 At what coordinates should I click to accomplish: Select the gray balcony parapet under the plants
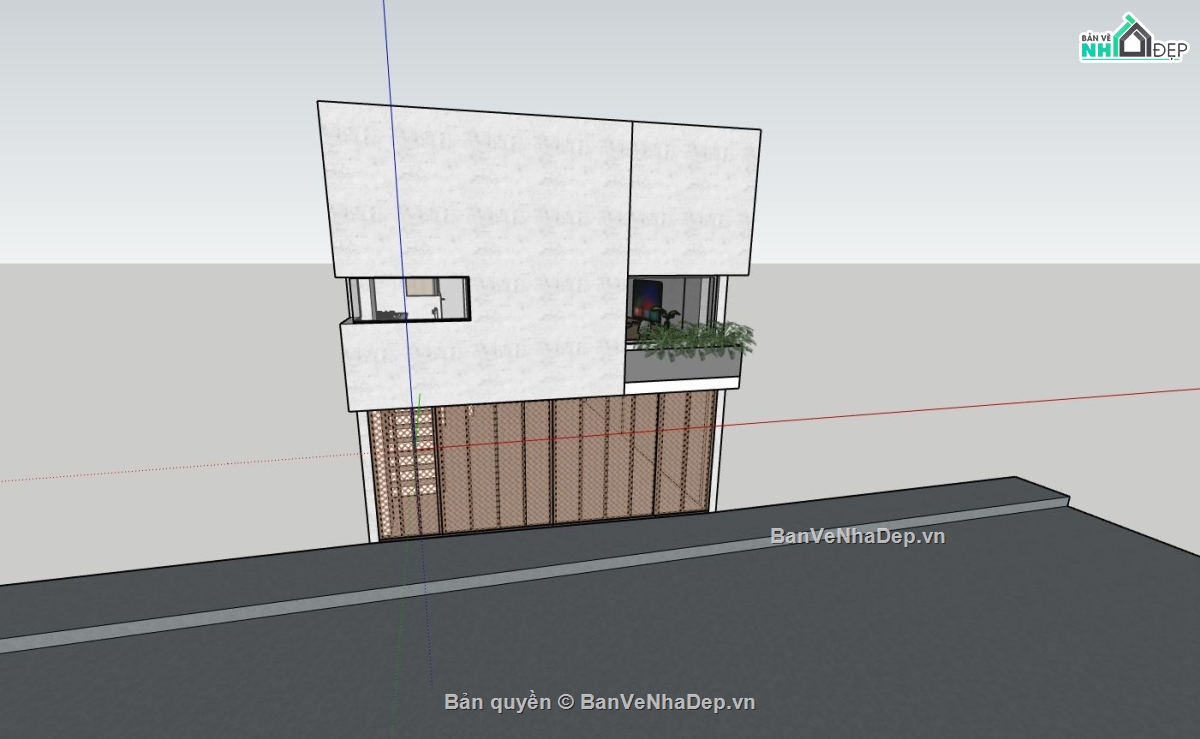coord(682,368)
